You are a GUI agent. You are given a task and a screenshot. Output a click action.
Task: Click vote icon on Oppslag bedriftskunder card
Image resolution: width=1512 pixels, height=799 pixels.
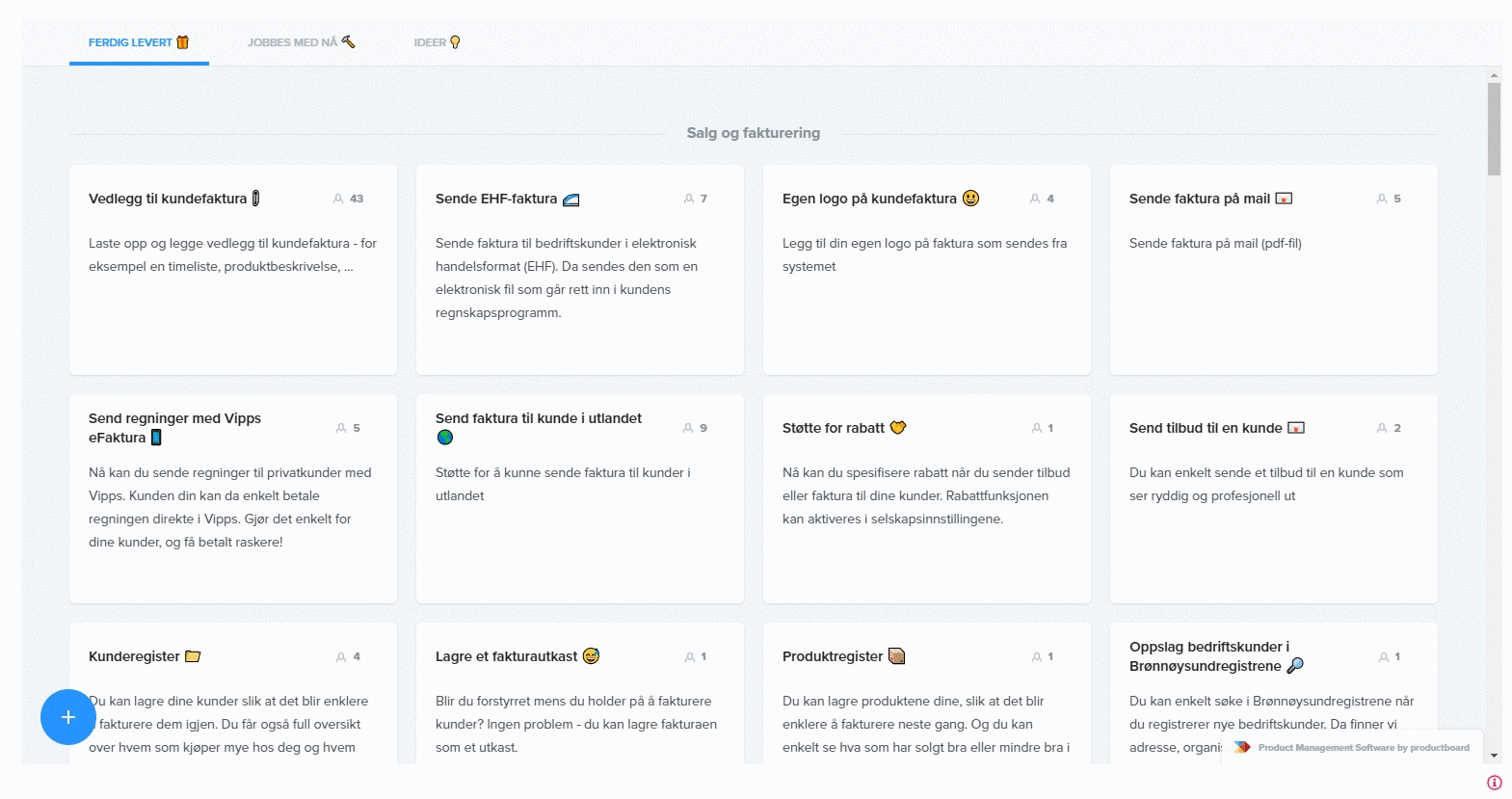tap(1384, 657)
